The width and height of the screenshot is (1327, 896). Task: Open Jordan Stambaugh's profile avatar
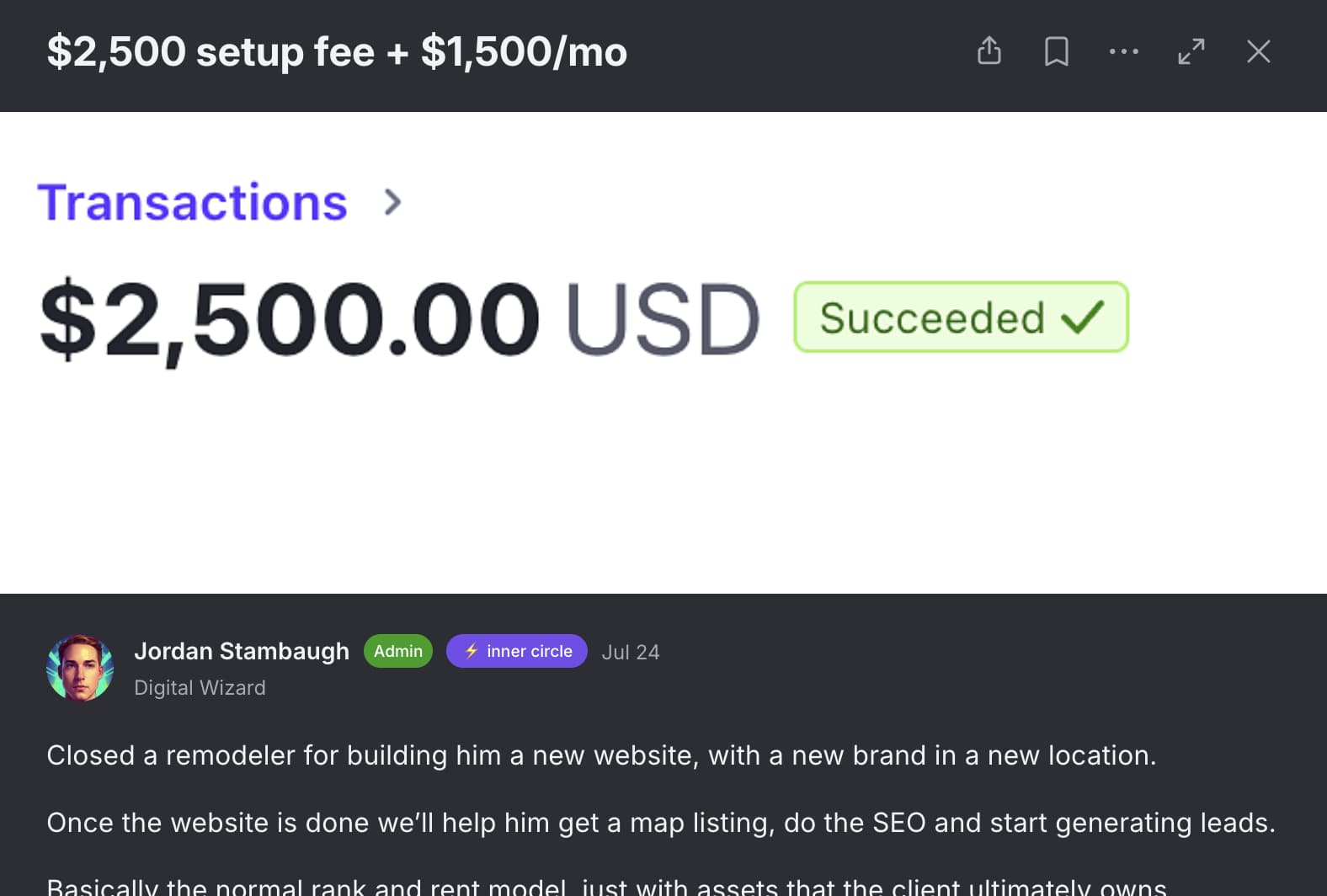[x=80, y=668]
